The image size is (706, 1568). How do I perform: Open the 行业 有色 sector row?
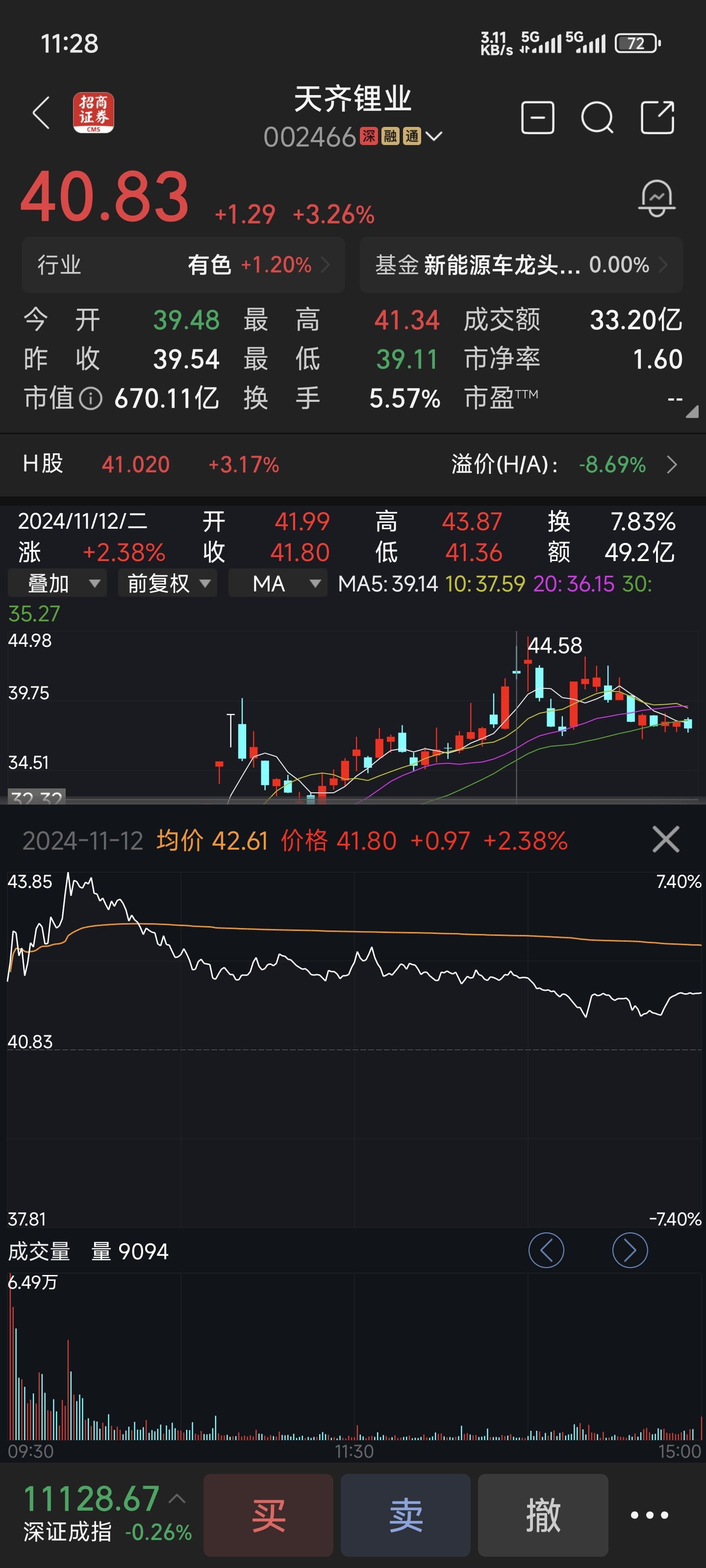point(183,265)
